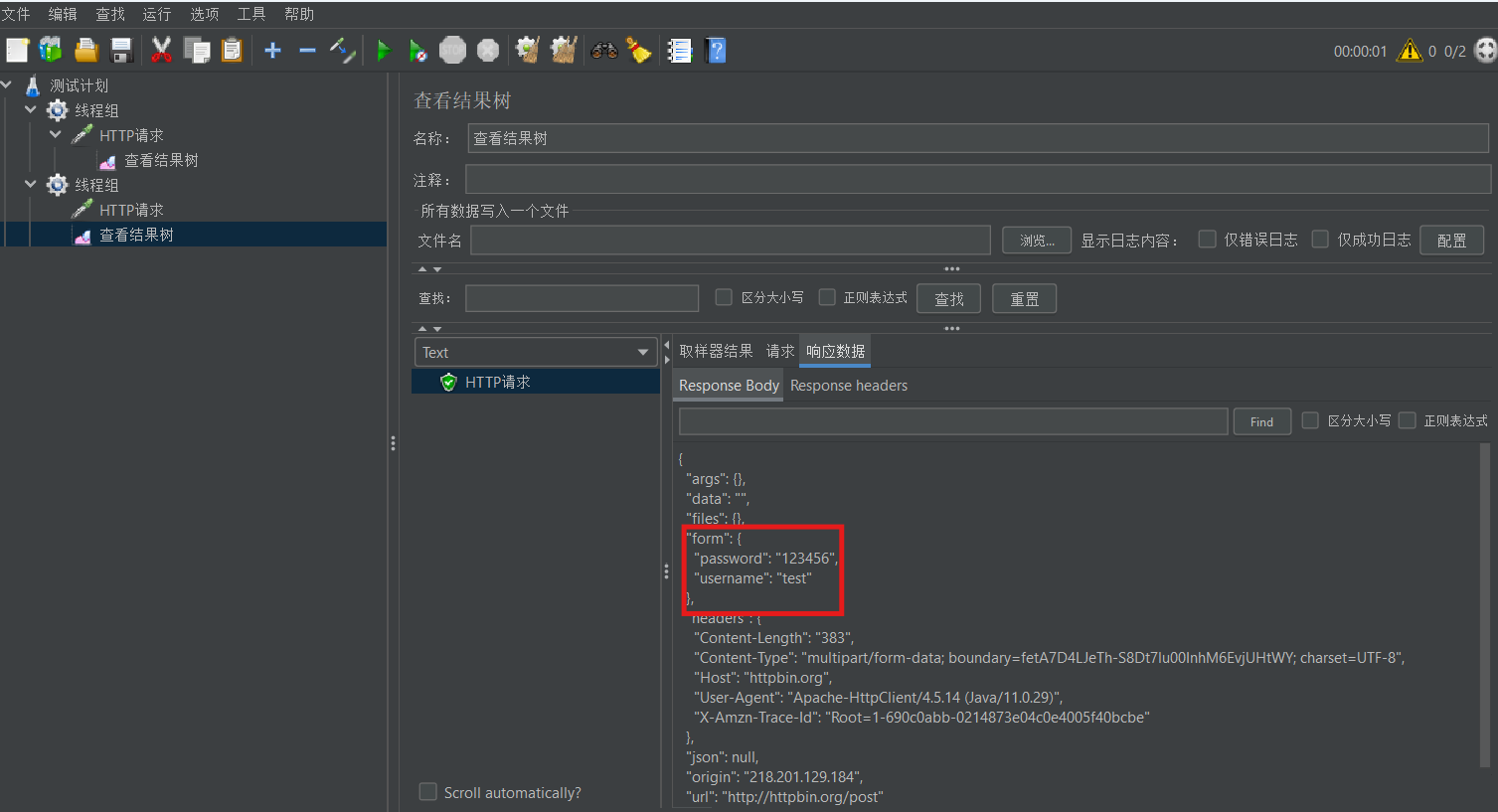The height and width of the screenshot is (812, 1498).
Task: Save the test plan with floppy icon
Action: click(121, 50)
